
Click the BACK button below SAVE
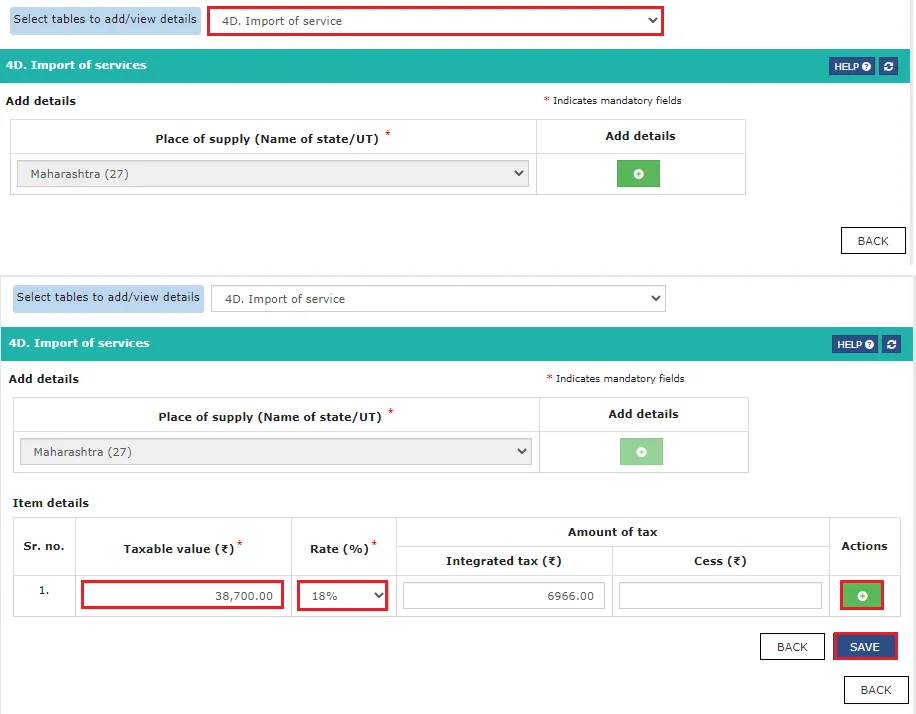[x=875, y=690]
